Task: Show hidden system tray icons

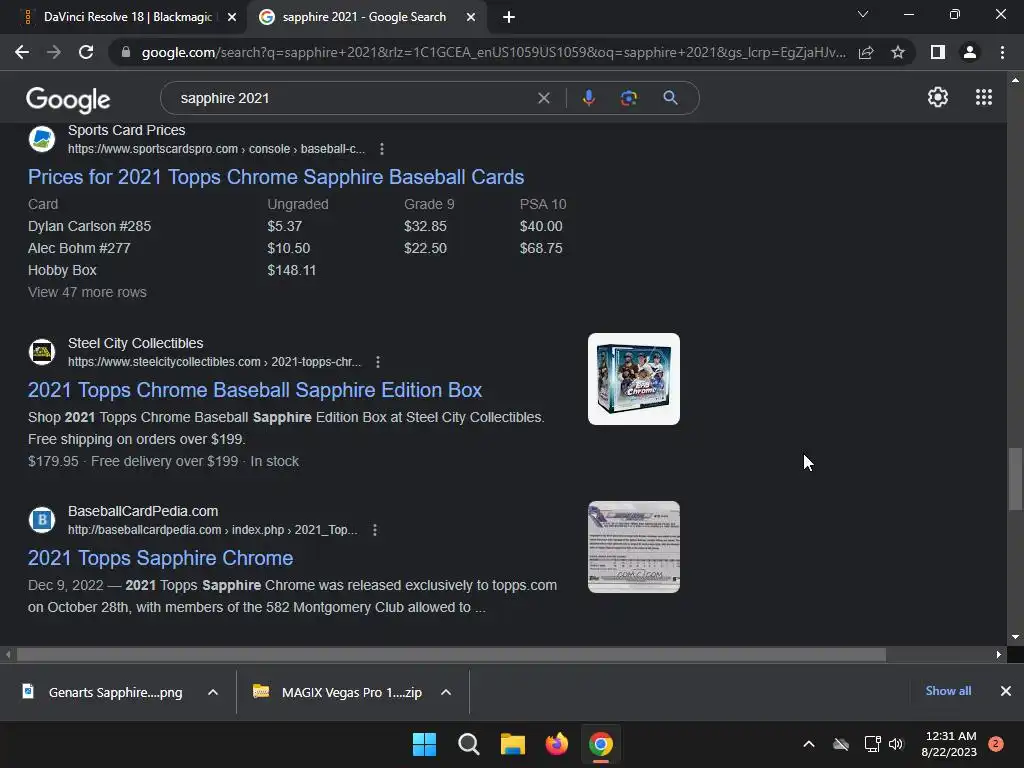Action: click(x=808, y=744)
